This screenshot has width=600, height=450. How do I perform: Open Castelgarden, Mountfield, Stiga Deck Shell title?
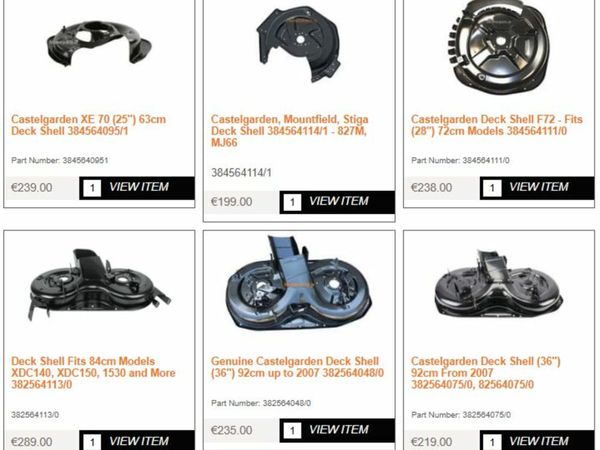pyautogui.click(x=290, y=131)
